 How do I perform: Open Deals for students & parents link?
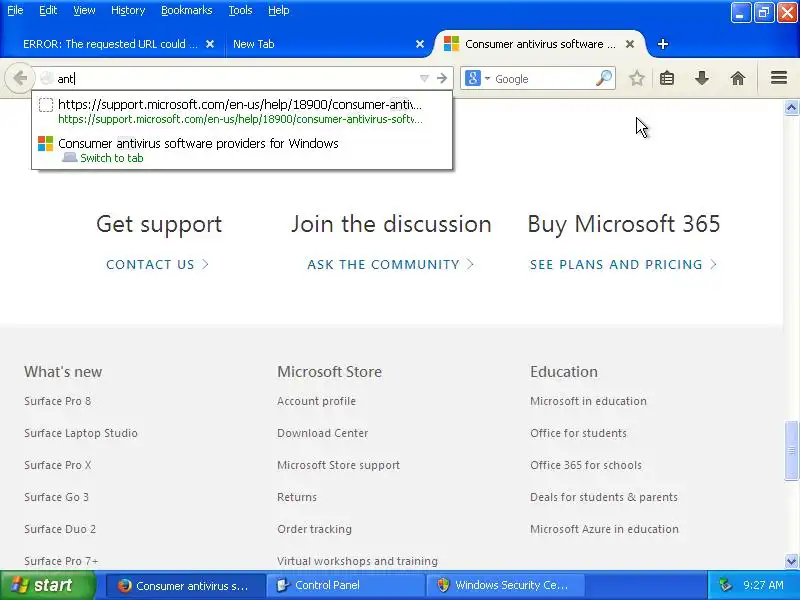point(604,497)
